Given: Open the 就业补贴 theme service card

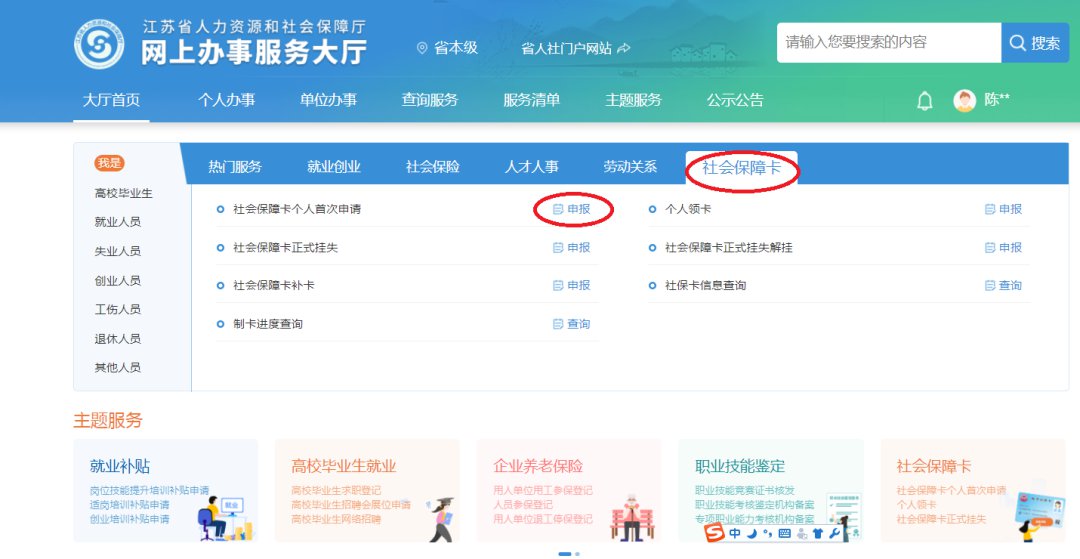Looking at the screenshot, I should point(165,490).
